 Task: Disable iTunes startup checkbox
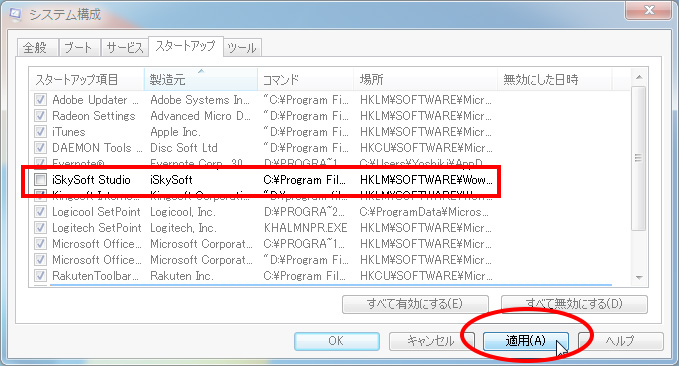pyautogui.click(x=40, y=132)
